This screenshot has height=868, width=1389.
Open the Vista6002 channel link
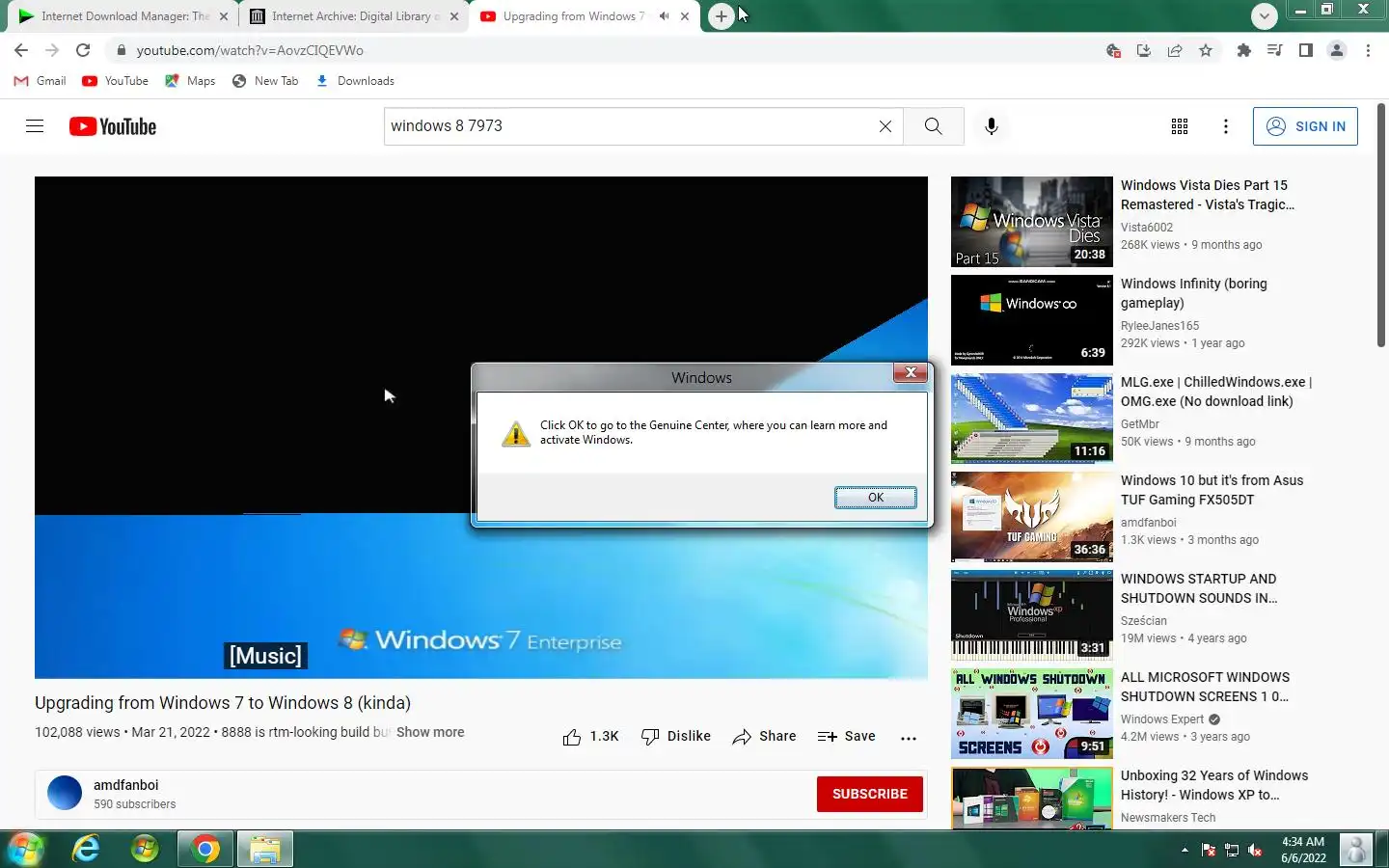tap(1147, 228)
